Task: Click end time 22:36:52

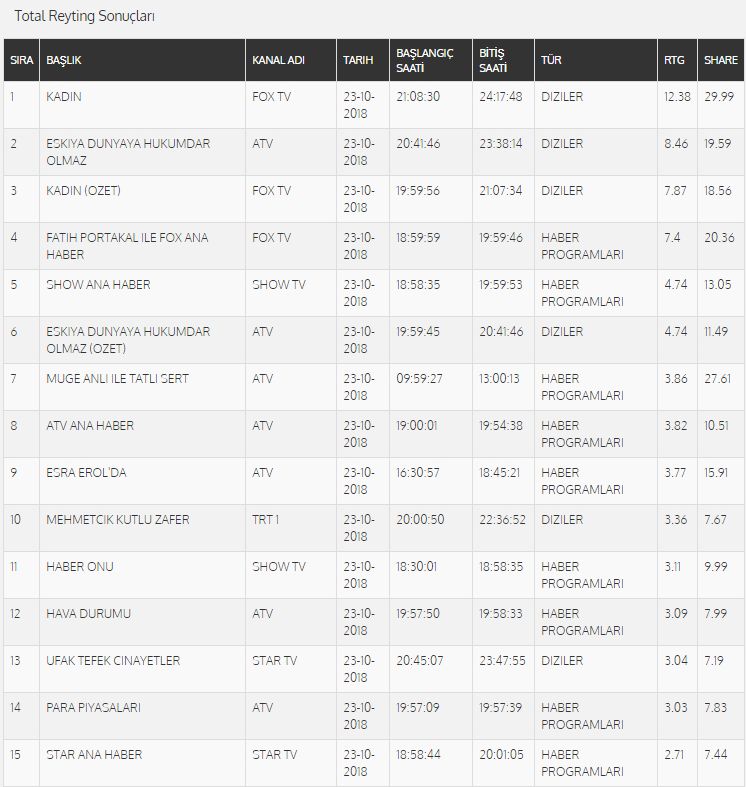Action: pyautogui.click(x=503, y=519)
